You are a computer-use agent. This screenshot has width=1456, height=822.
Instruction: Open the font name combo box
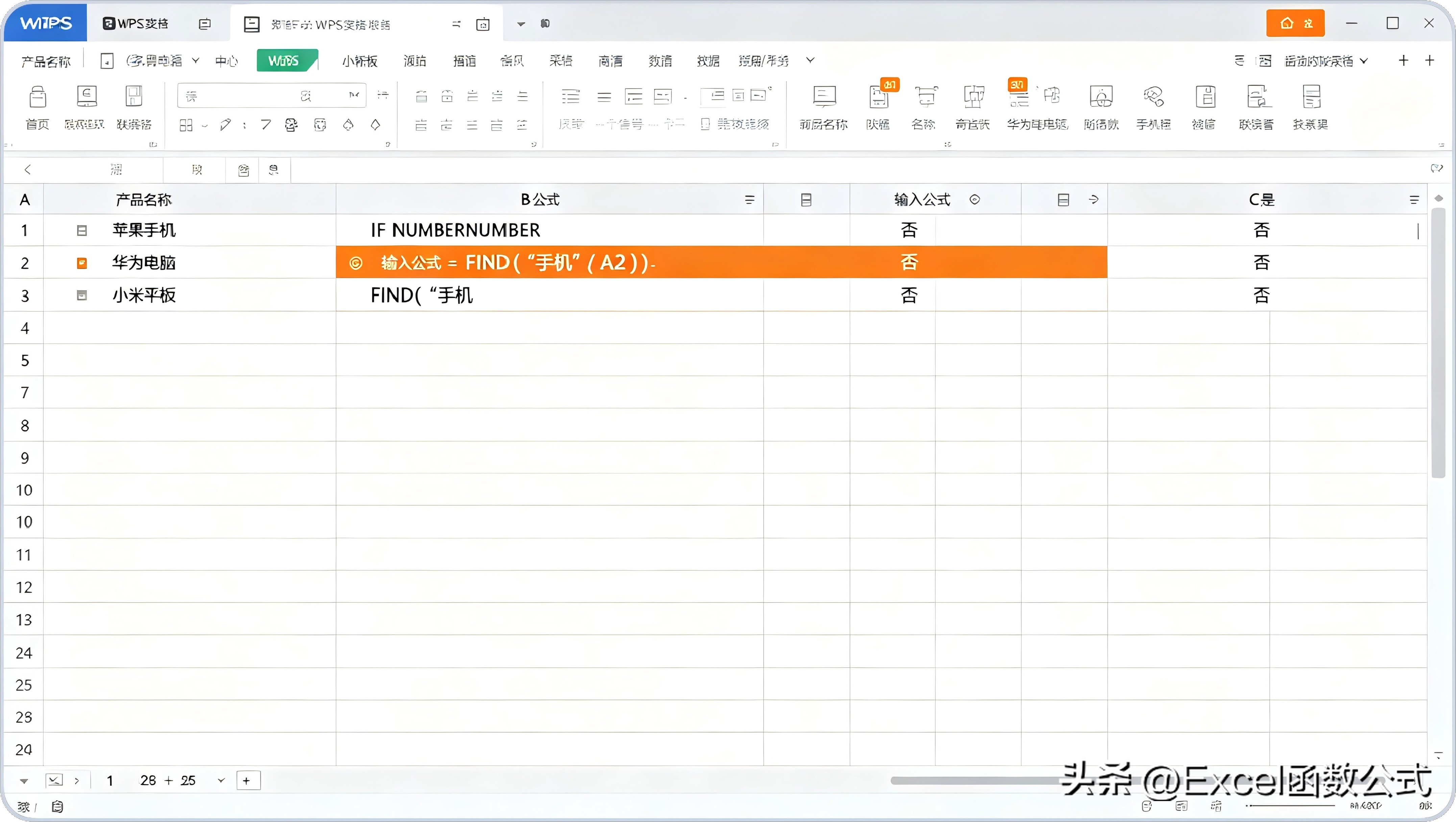click(271, 96)
